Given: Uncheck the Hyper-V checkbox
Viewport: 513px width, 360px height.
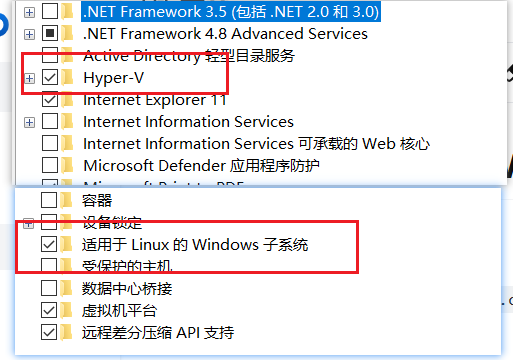Looking at the screenshot, I should coord(50,77).
